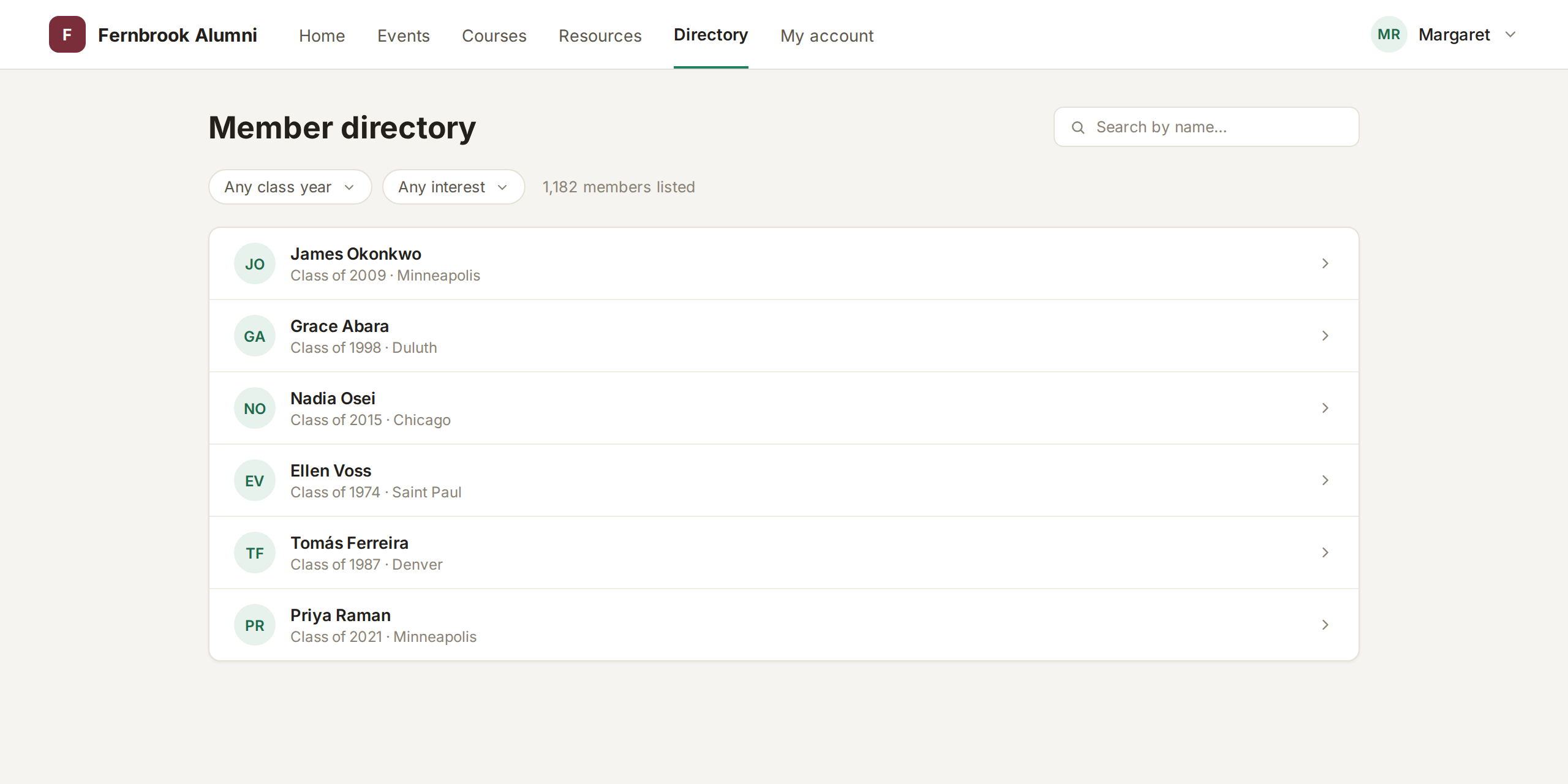Open Priya Raman's profile name

340,615
